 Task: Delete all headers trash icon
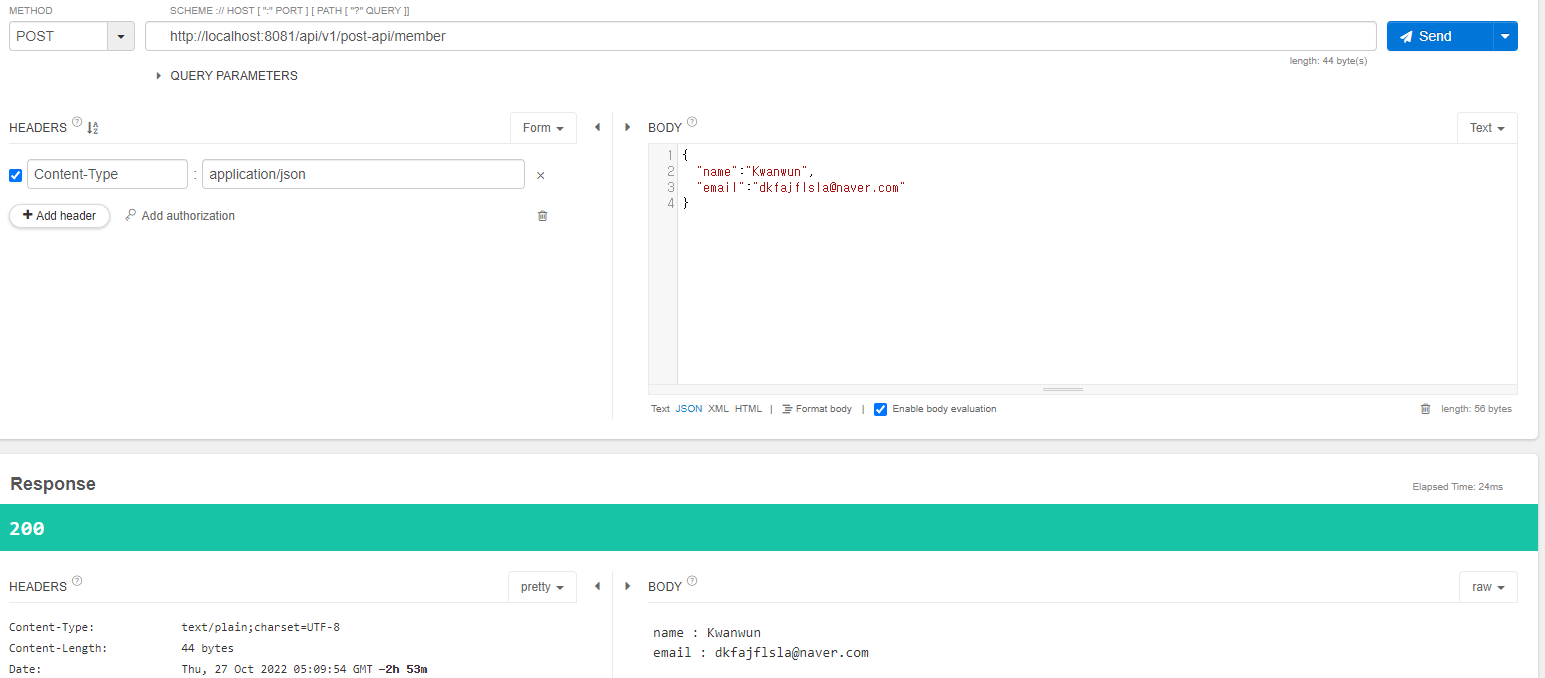tap(542, 216)
